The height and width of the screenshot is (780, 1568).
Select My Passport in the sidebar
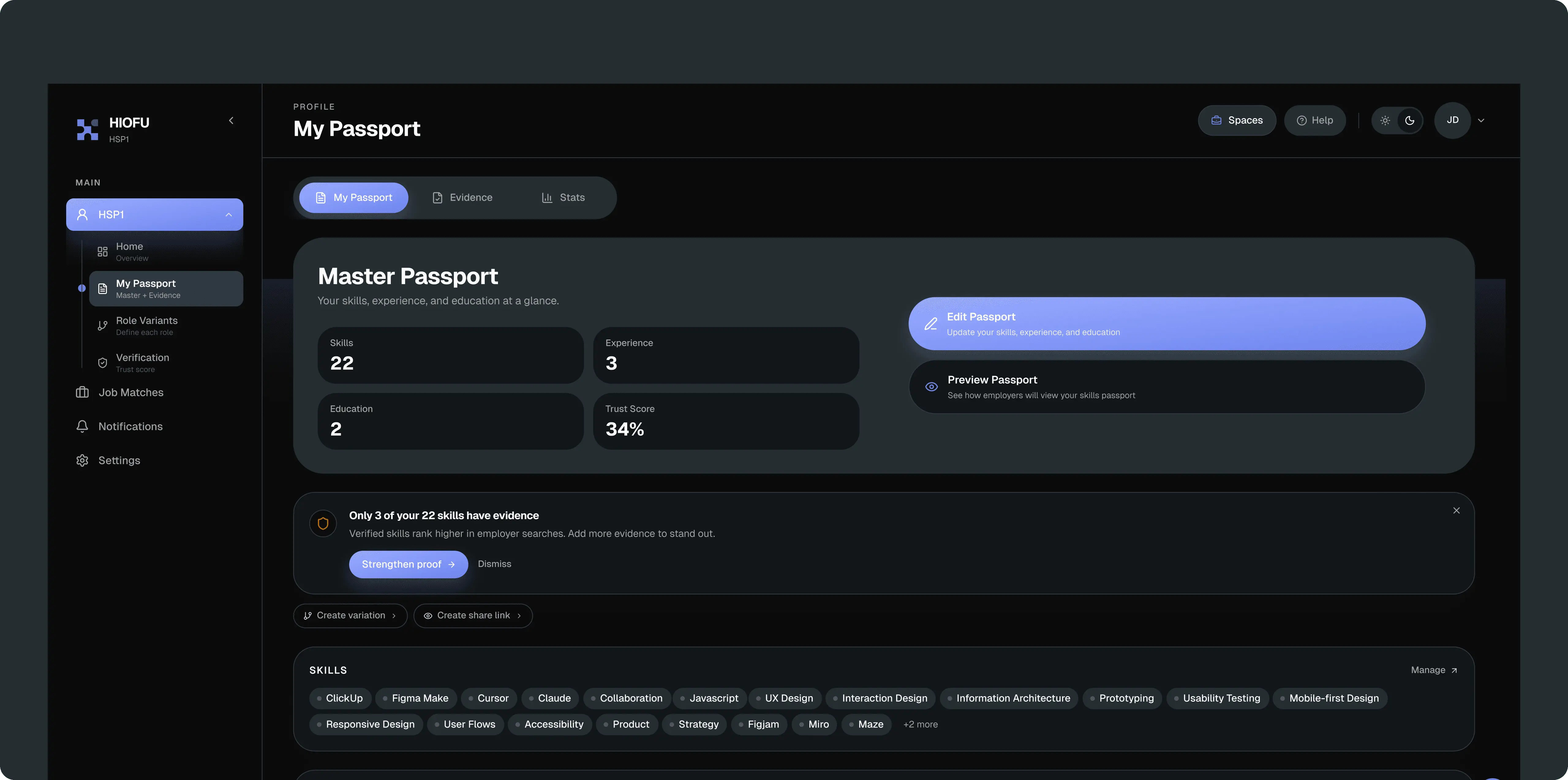(166, 288)
